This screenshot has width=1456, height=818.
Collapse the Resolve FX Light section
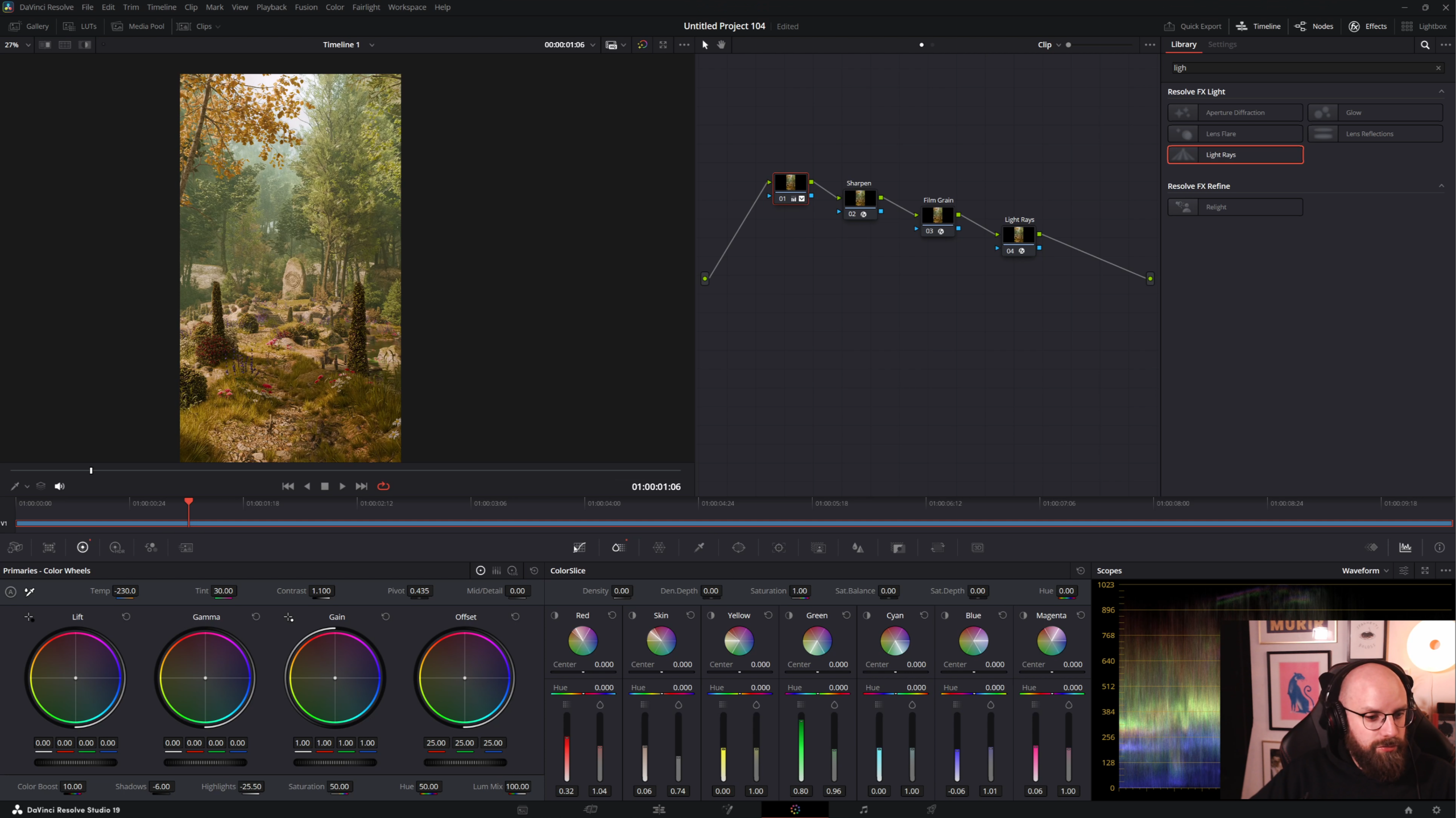pos(1441,92)
